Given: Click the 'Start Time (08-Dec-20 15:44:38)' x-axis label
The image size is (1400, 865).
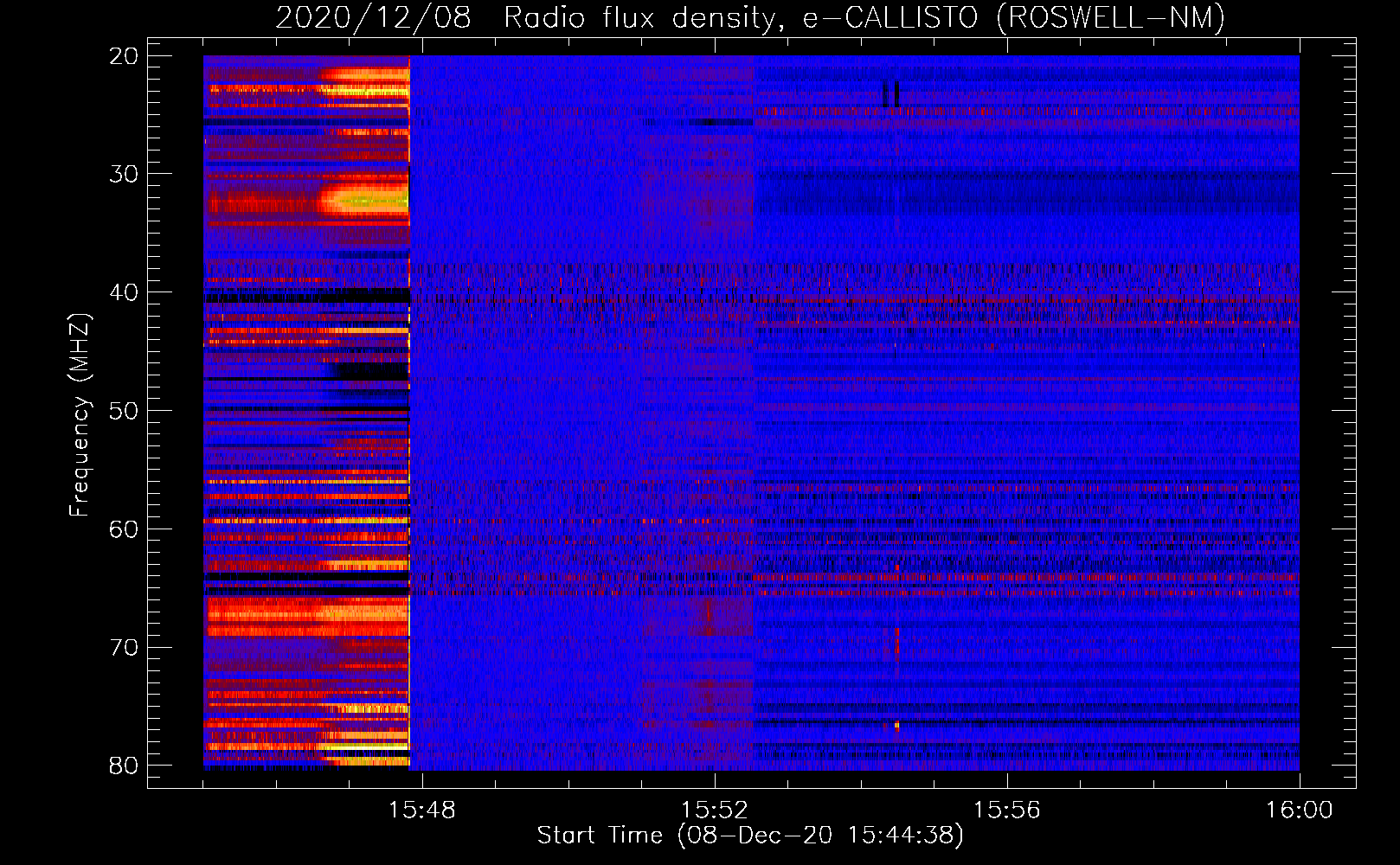Looking at the screenshot, I should pos(750,836).
